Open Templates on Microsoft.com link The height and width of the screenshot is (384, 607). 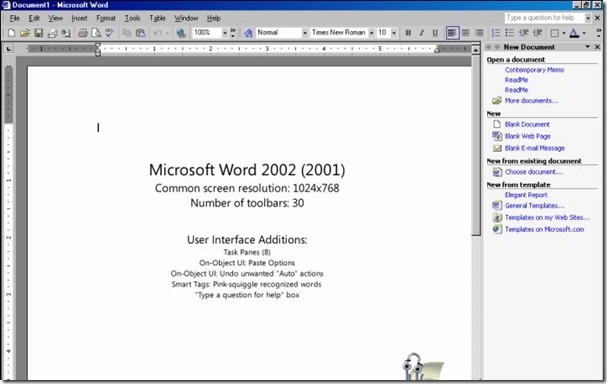pos(544,229)
